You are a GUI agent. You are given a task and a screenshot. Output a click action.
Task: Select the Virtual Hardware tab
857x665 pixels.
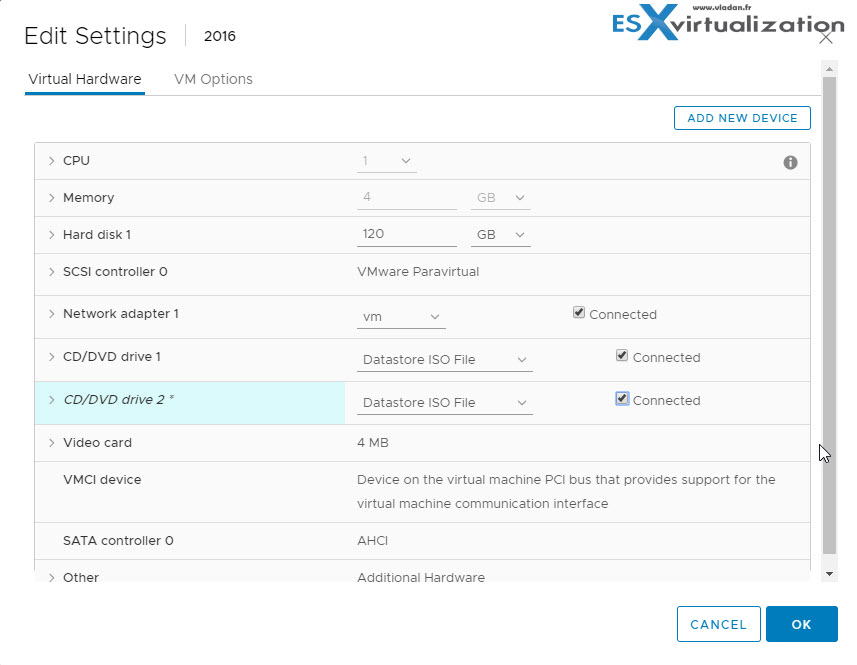pos(85,79)
